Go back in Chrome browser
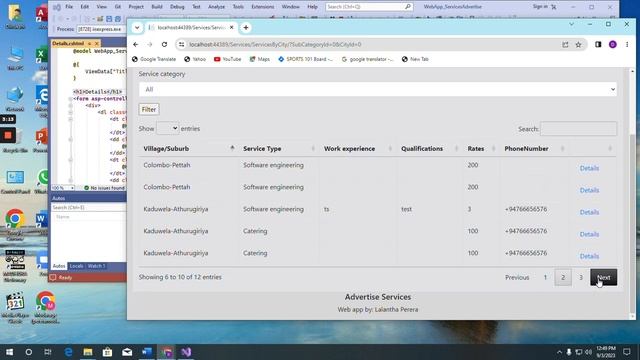 (136, 44)
